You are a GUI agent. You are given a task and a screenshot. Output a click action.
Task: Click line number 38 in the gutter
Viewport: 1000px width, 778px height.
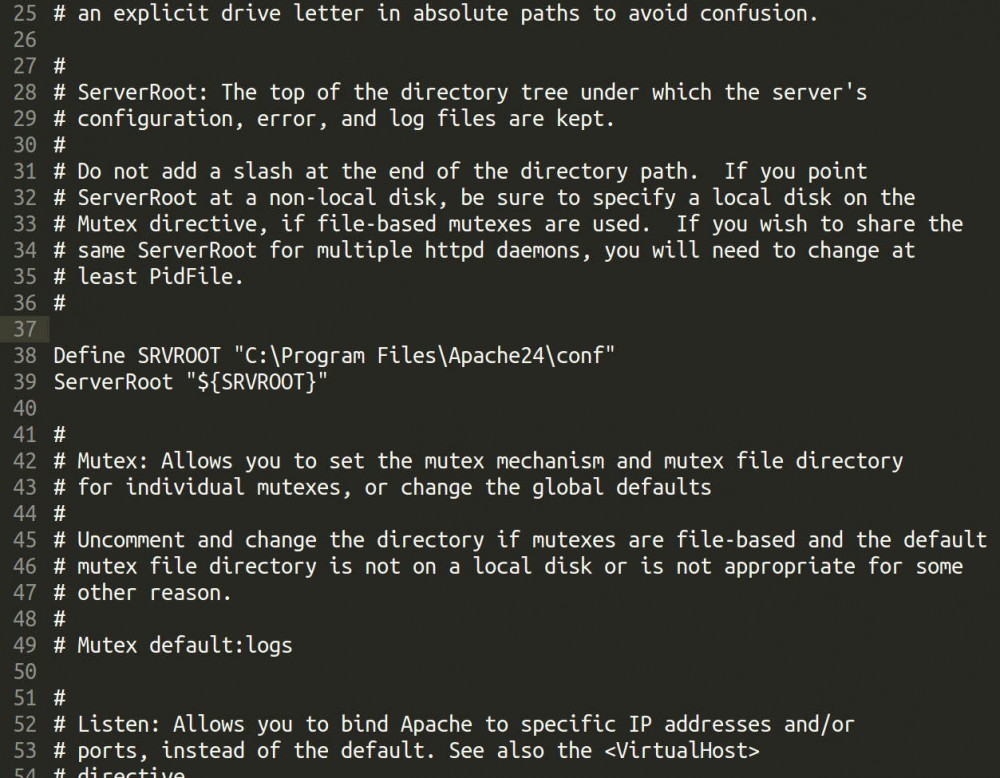click(26, 356)
